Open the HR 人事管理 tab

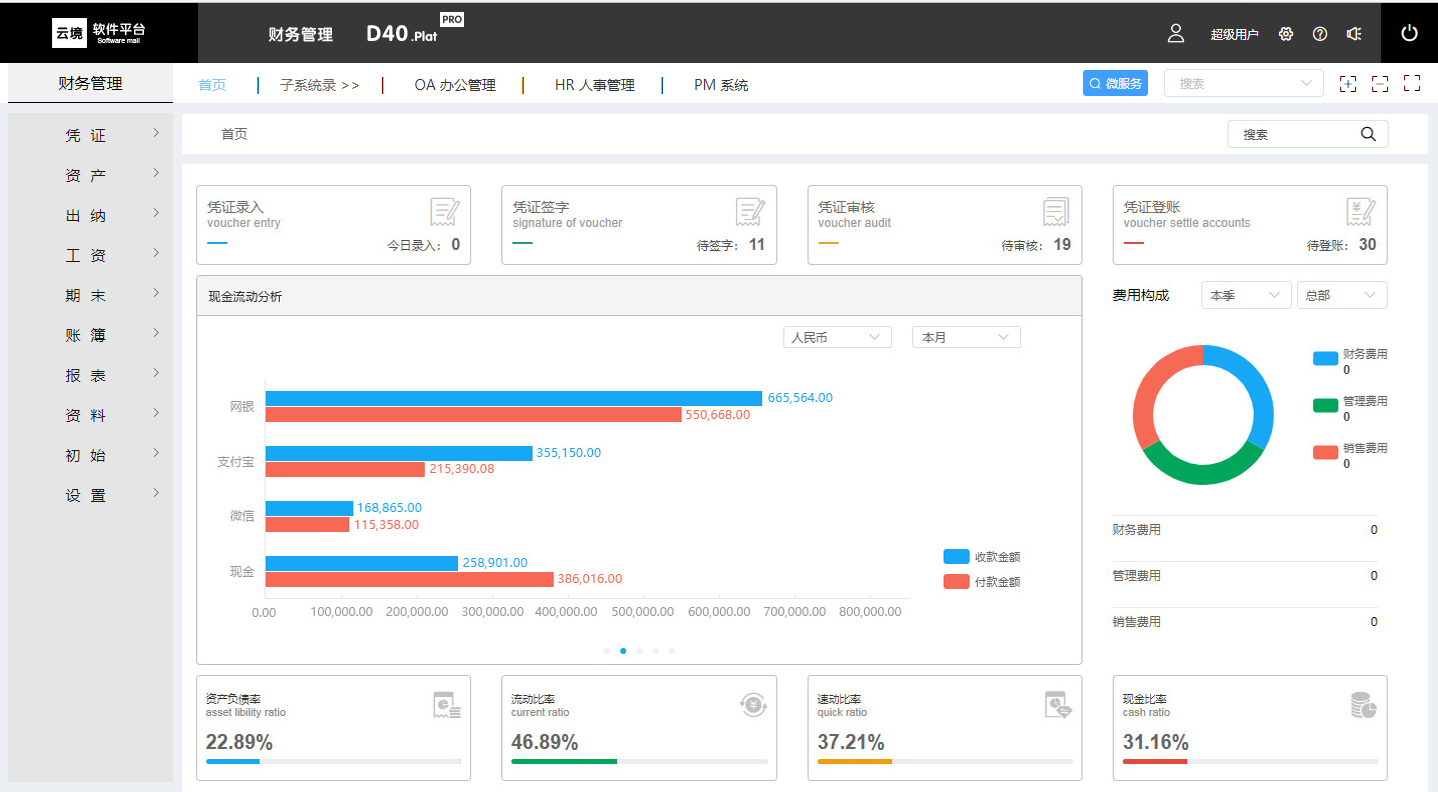594,85
